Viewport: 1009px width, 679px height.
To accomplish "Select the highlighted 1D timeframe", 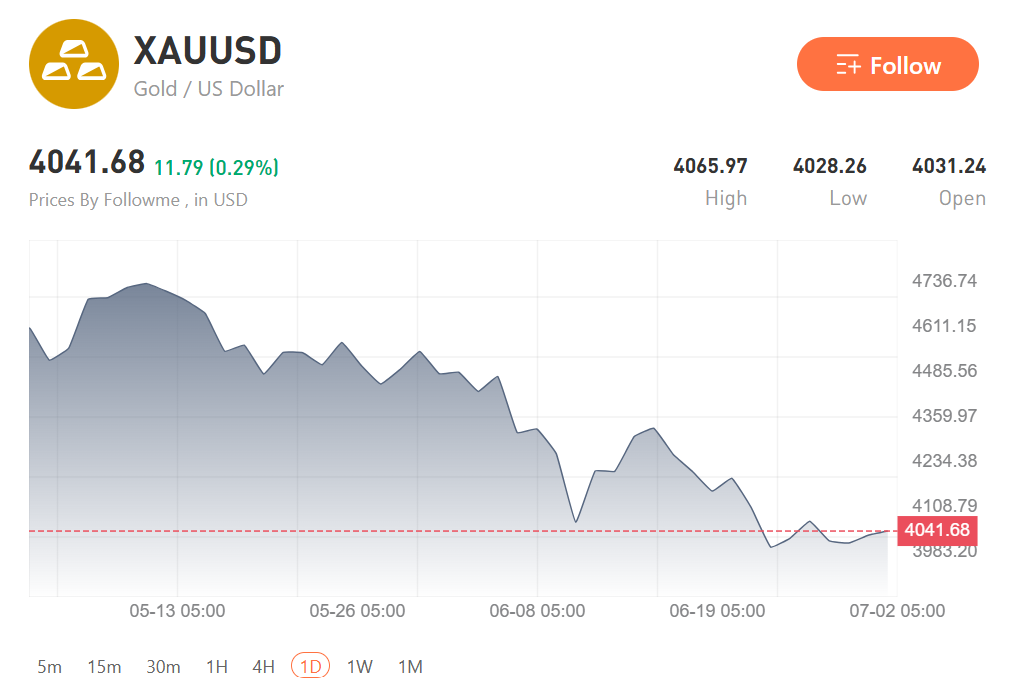I will coord(310,666).
